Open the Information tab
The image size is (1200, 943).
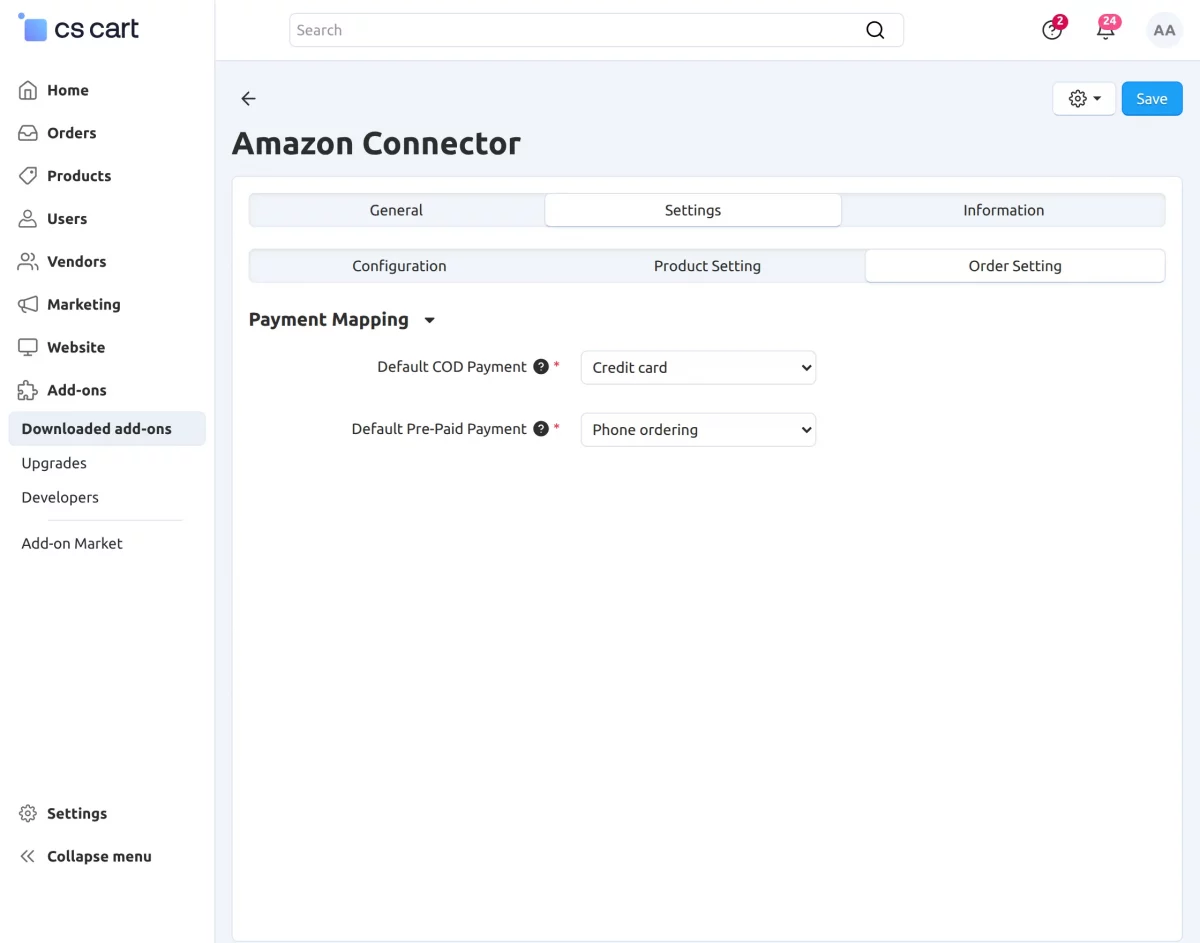[1003, 210]
